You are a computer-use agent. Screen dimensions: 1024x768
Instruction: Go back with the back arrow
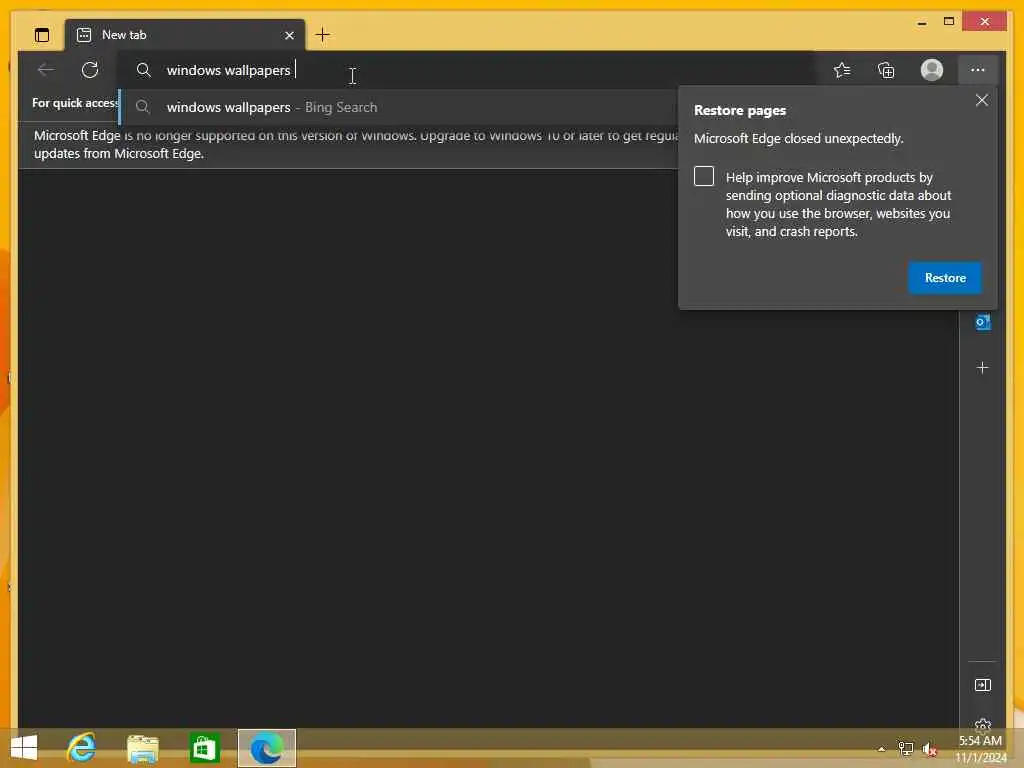click(46, 69)
